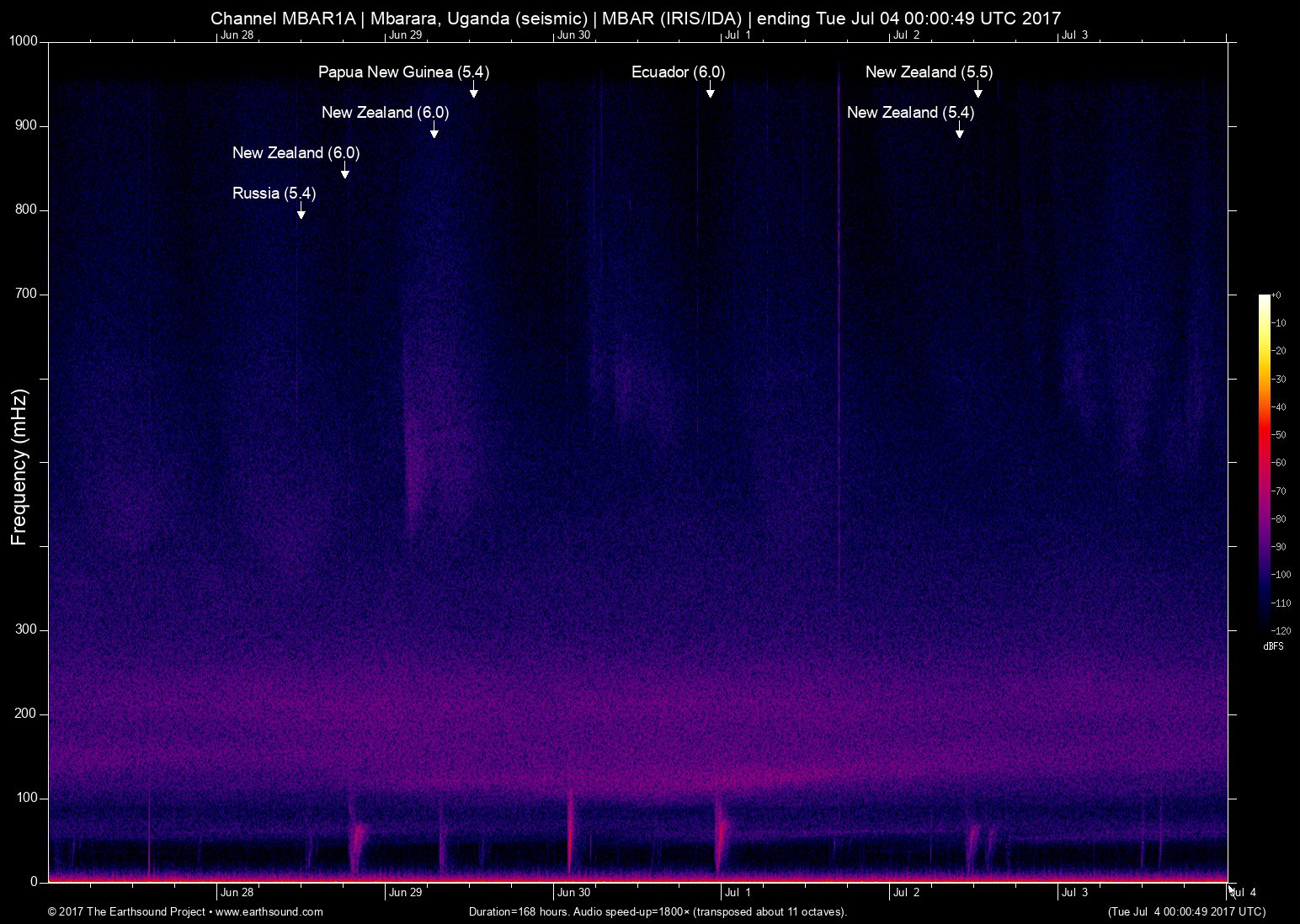Click the arrow below Russia (5.4) annotation
This screenshot has width=1300, height=924.
click(301, 210)
